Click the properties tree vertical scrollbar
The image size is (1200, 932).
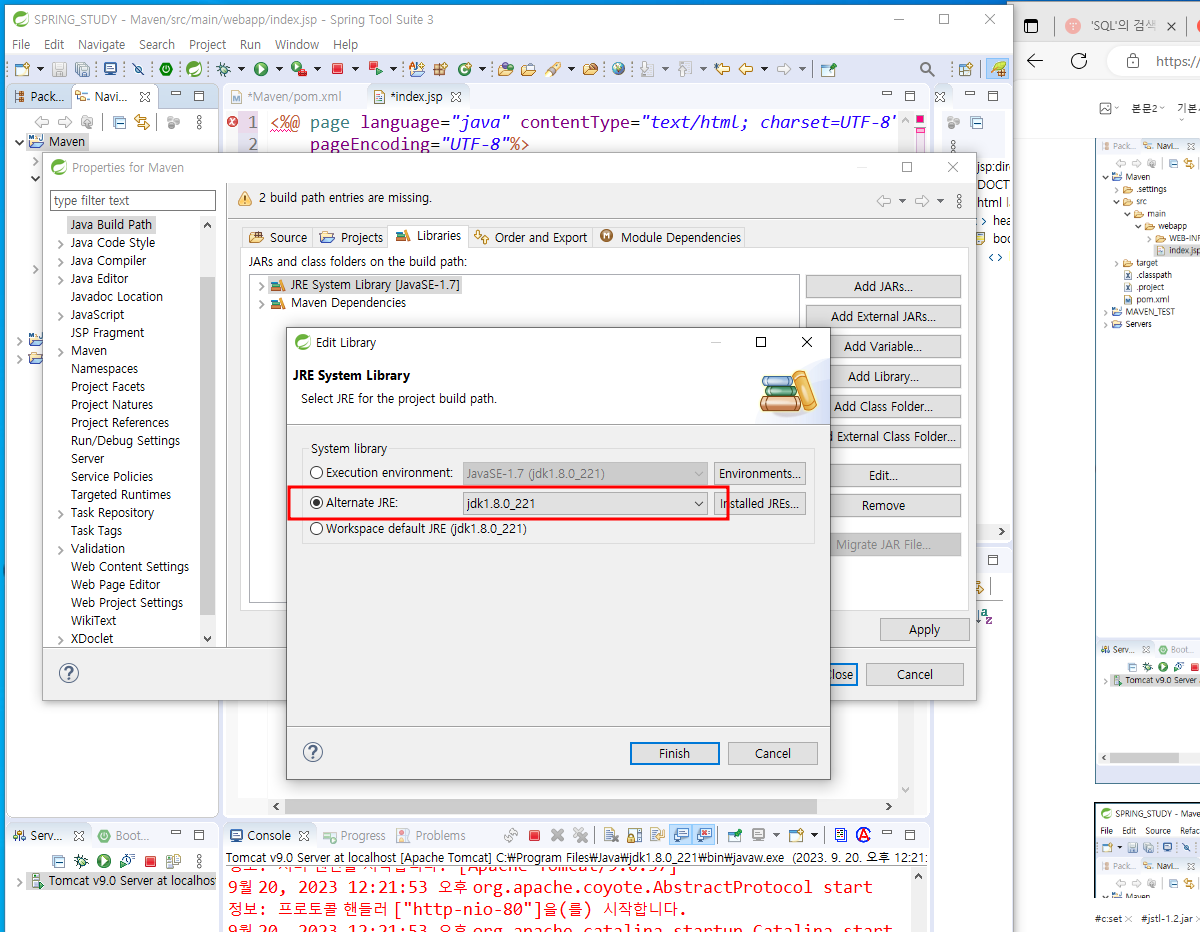pyautogui.click(x=208, y=444)
